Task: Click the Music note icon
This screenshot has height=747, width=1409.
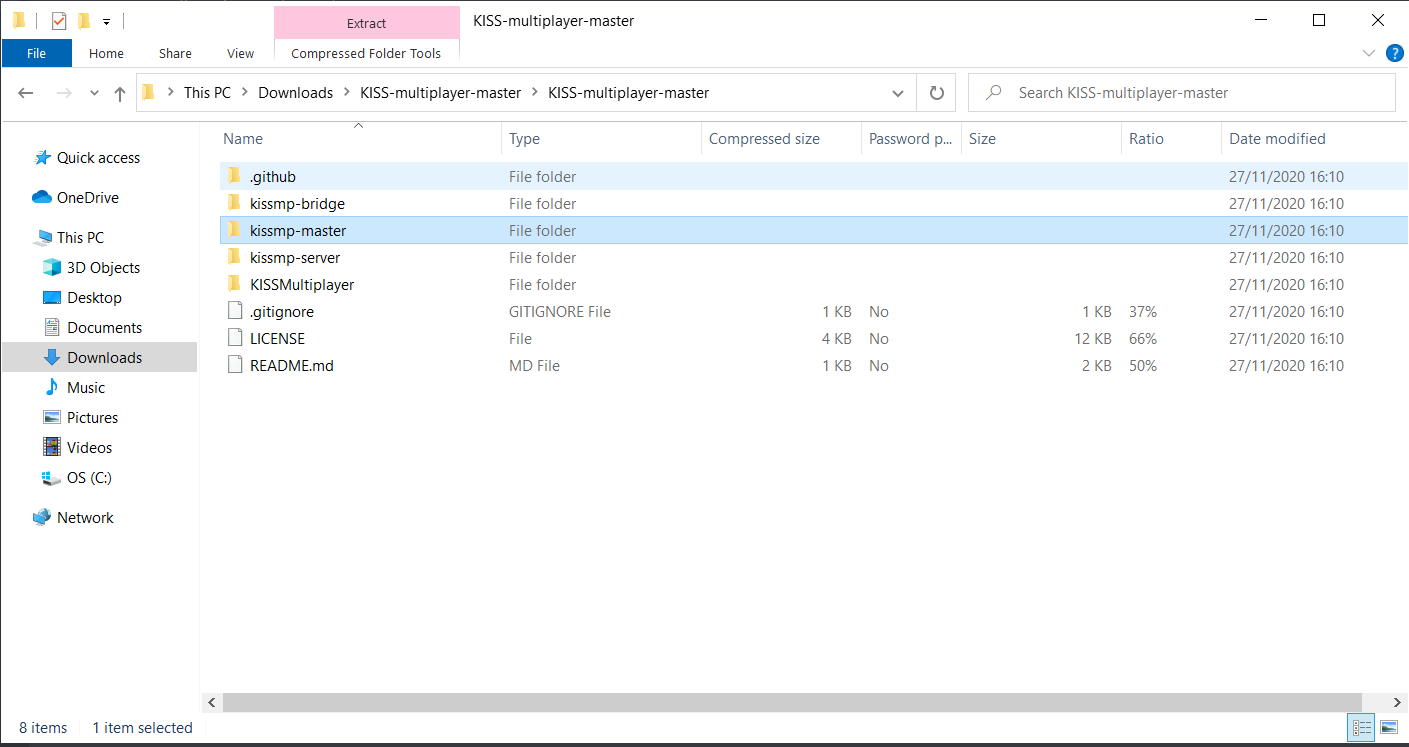Action: pos(52,388)
